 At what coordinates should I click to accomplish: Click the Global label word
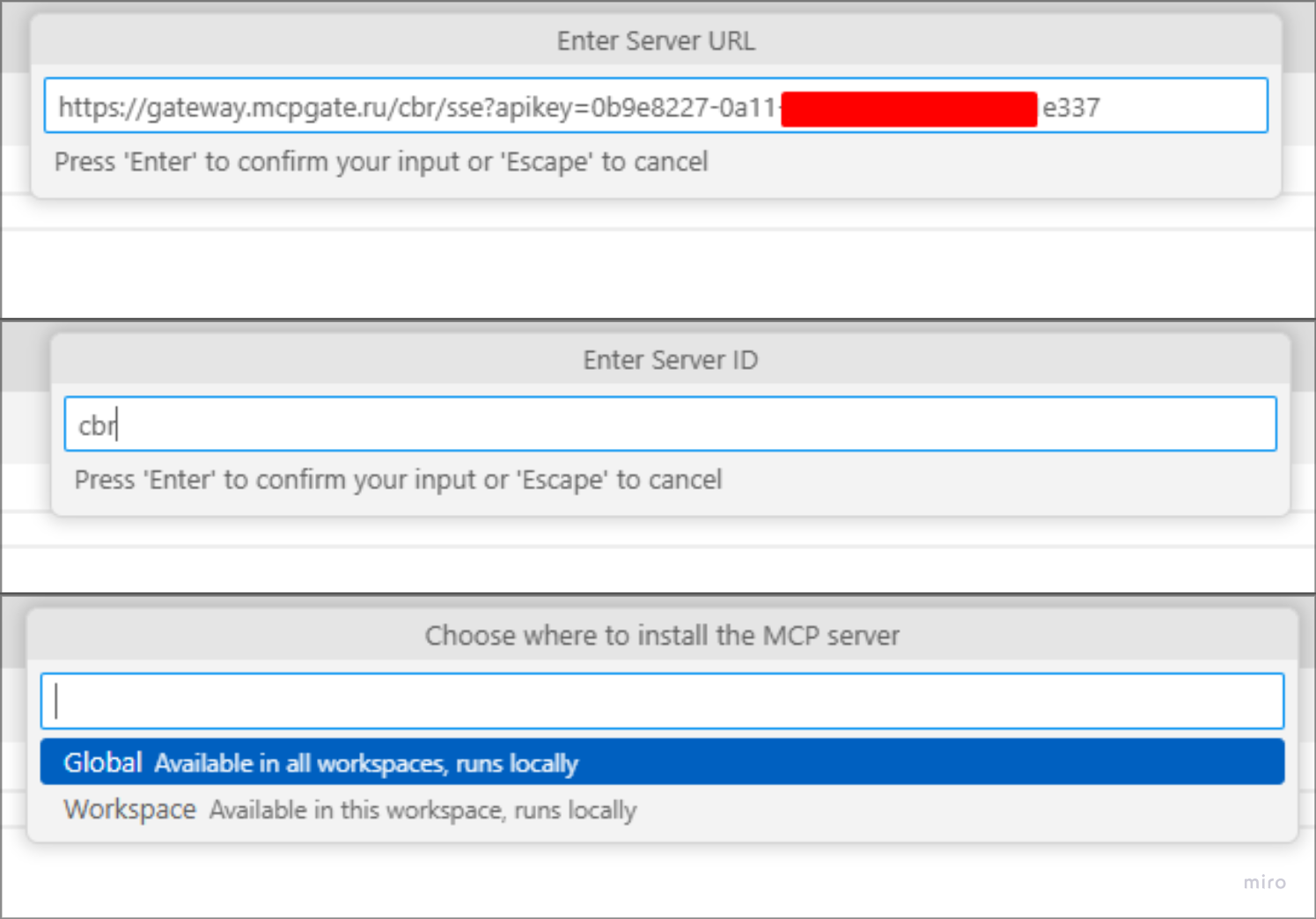tap(102, 762)
